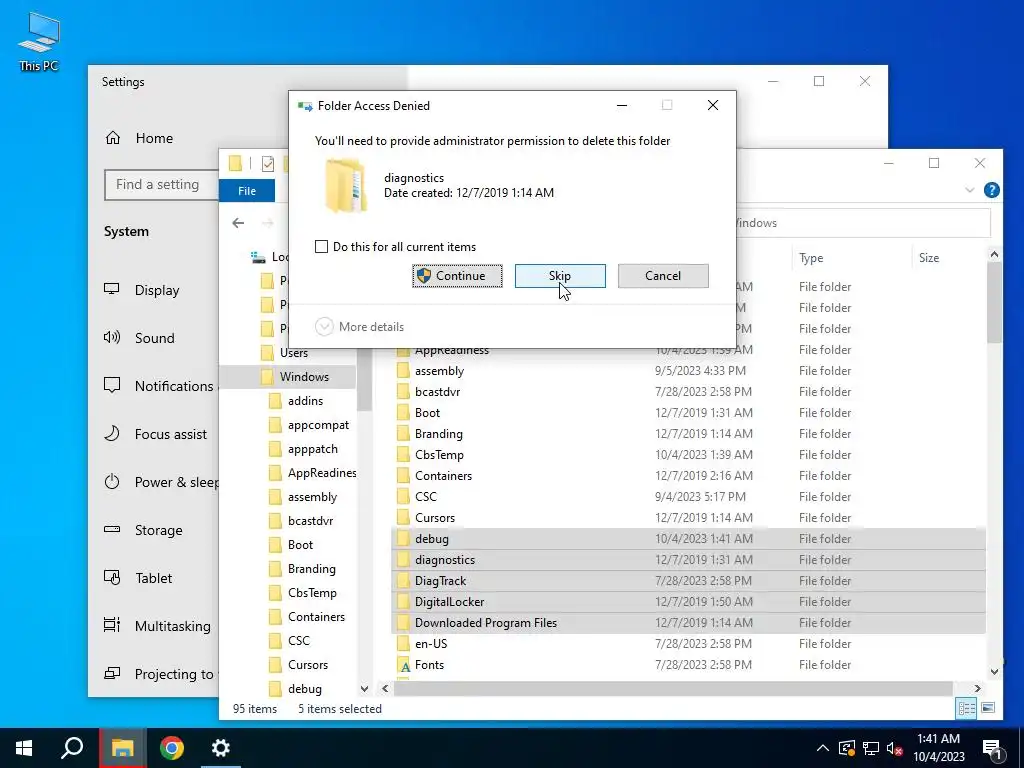The width and height of the screenshot is (1024, 768).
Task: Select the DigitalLocker folder row
Action: pyautogui.click(x=688, y=601)
